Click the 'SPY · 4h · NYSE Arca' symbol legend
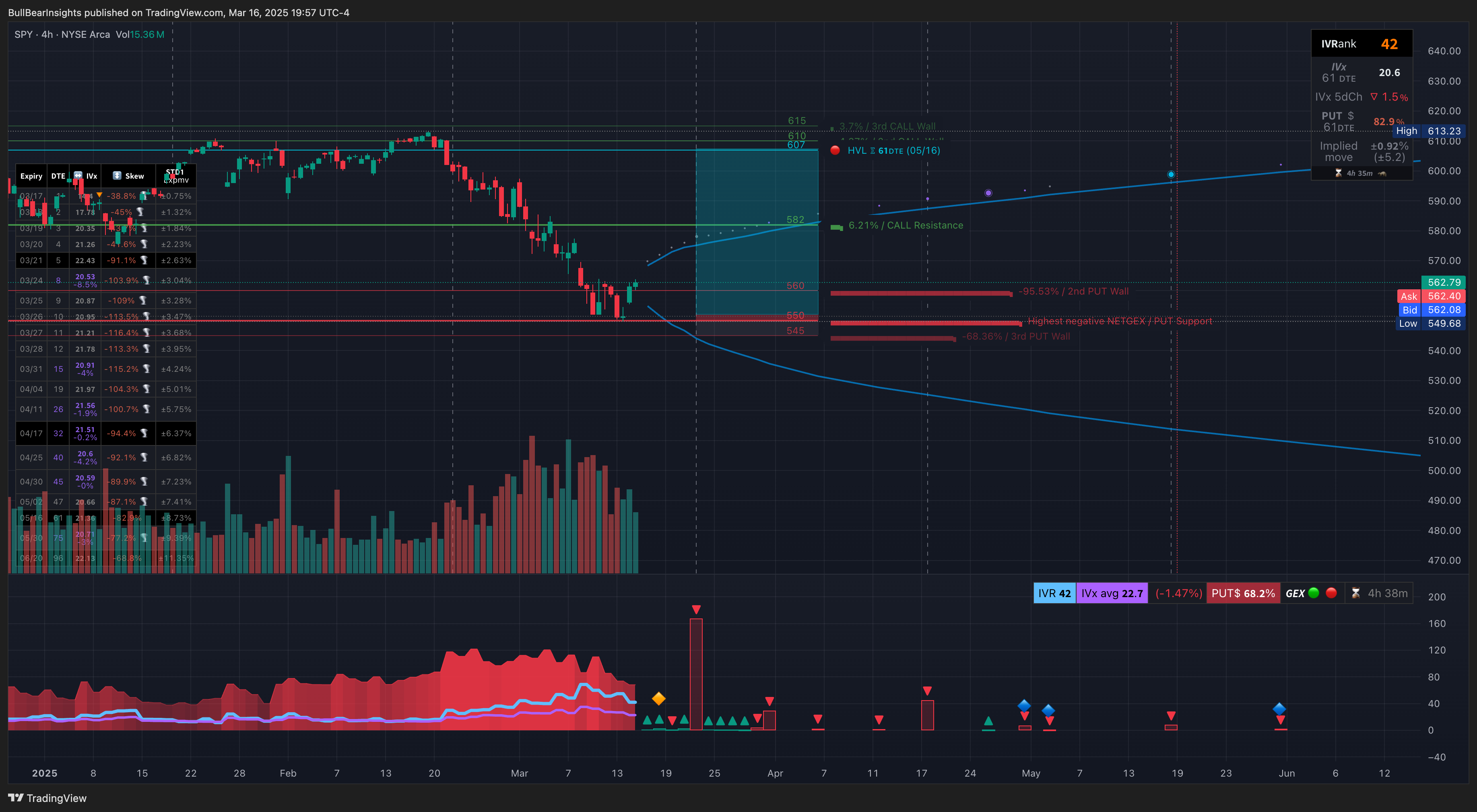The width and height of the screenshot is (1477, 812). [62, 35]
